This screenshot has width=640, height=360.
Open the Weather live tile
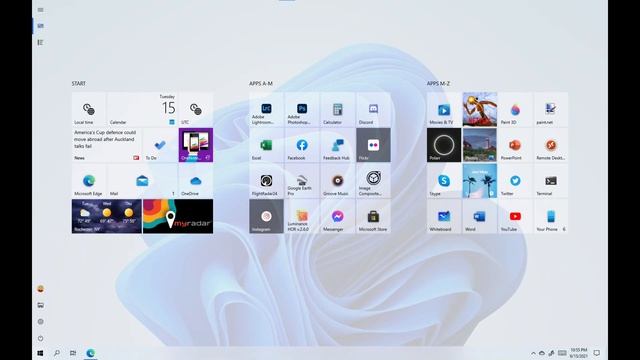(107, 216)
